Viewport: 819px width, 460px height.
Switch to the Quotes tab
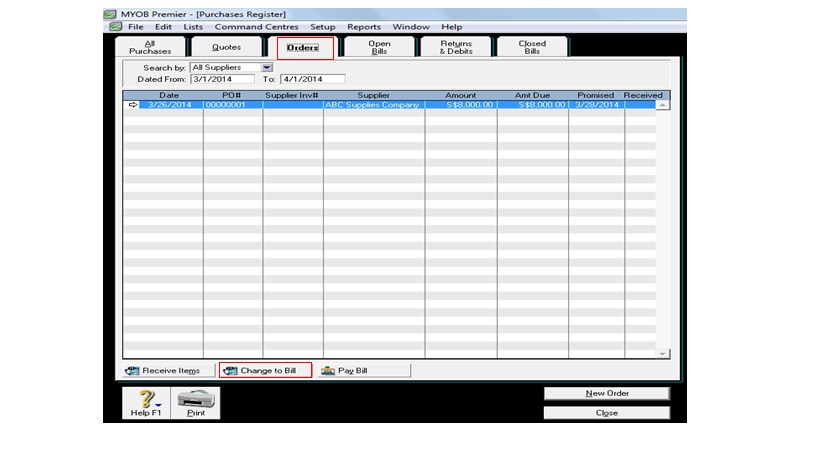pyautogui.click(x=226, y=47)
